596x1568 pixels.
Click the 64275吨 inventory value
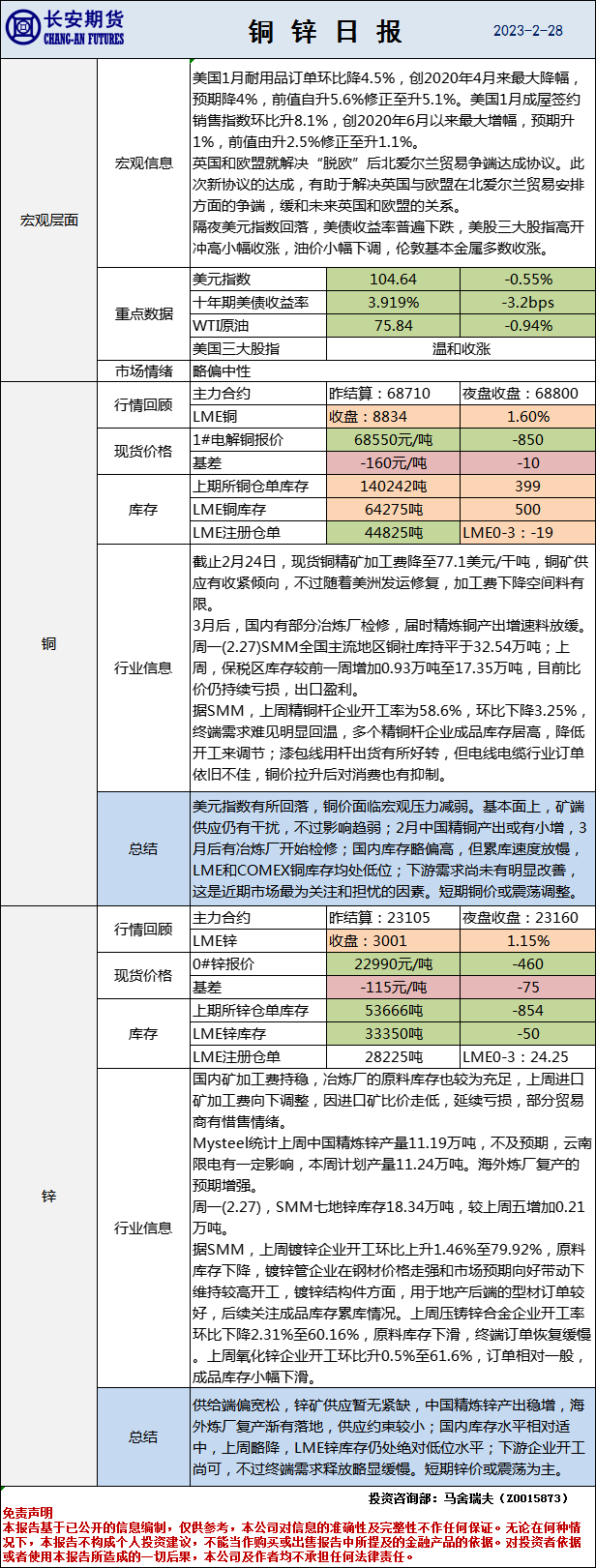(393, 509)
